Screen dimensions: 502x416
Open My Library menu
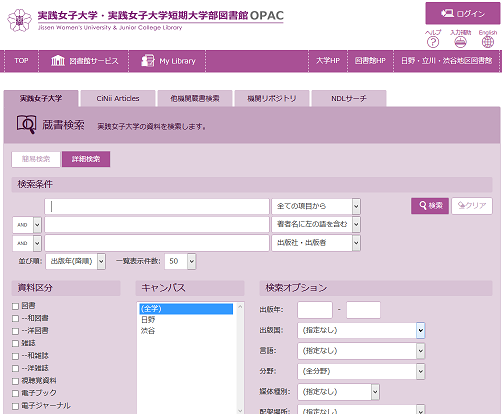pos(168,61)
